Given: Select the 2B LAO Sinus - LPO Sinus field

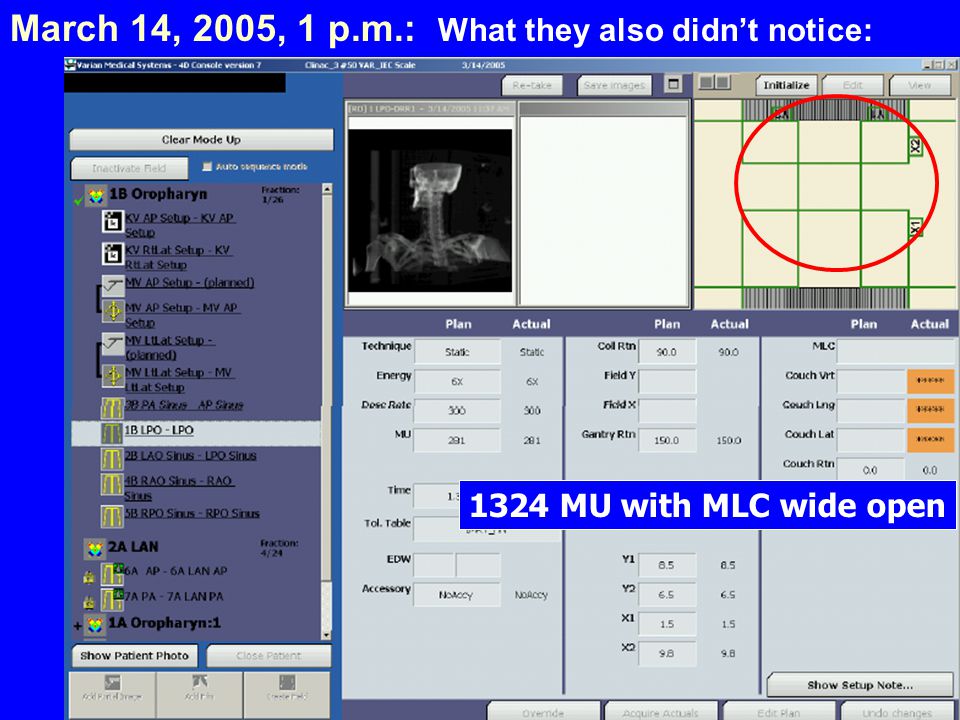Looking at the screenshot, I should tap(190, 456).
